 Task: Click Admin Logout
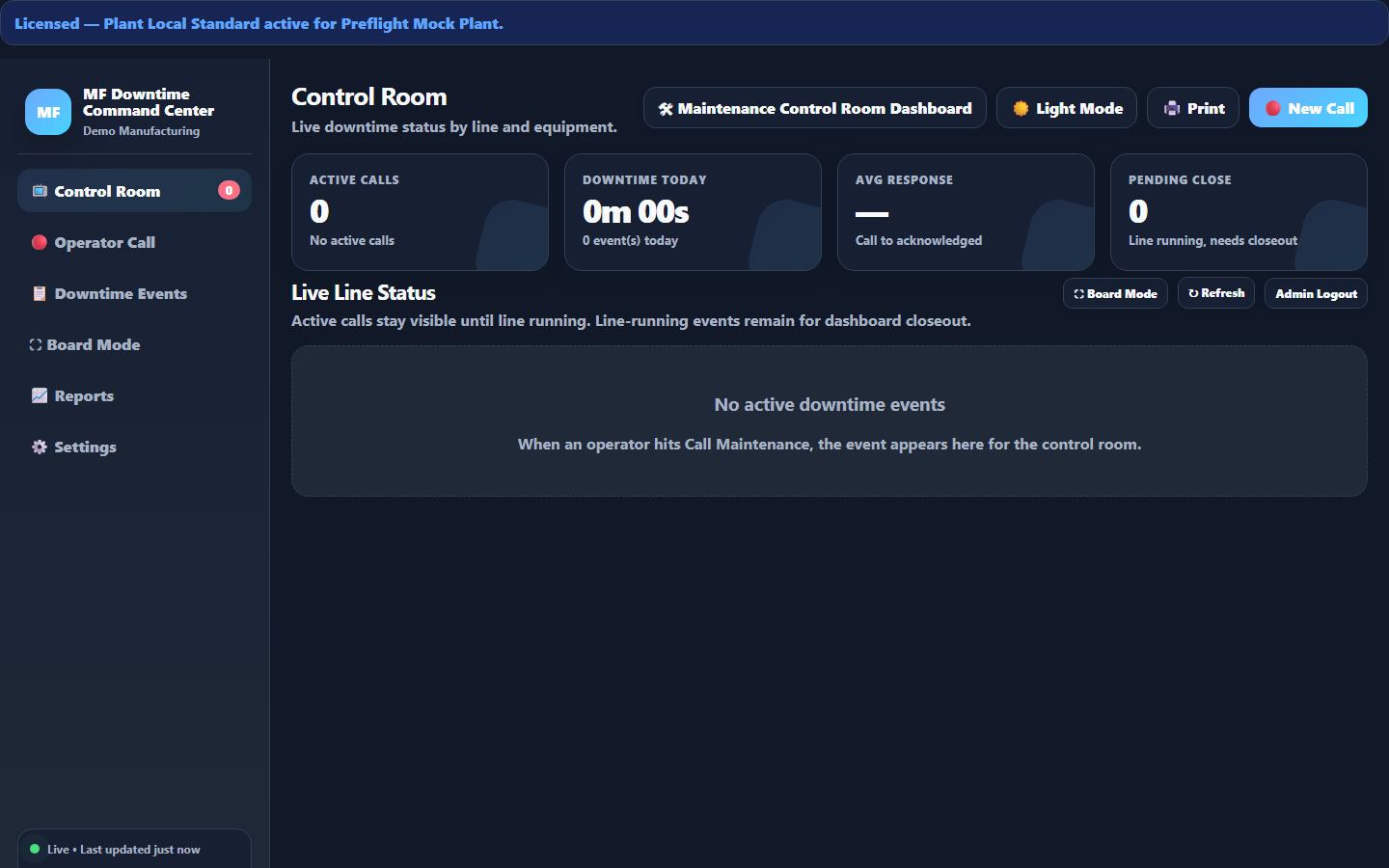(x=1316, y=293)
